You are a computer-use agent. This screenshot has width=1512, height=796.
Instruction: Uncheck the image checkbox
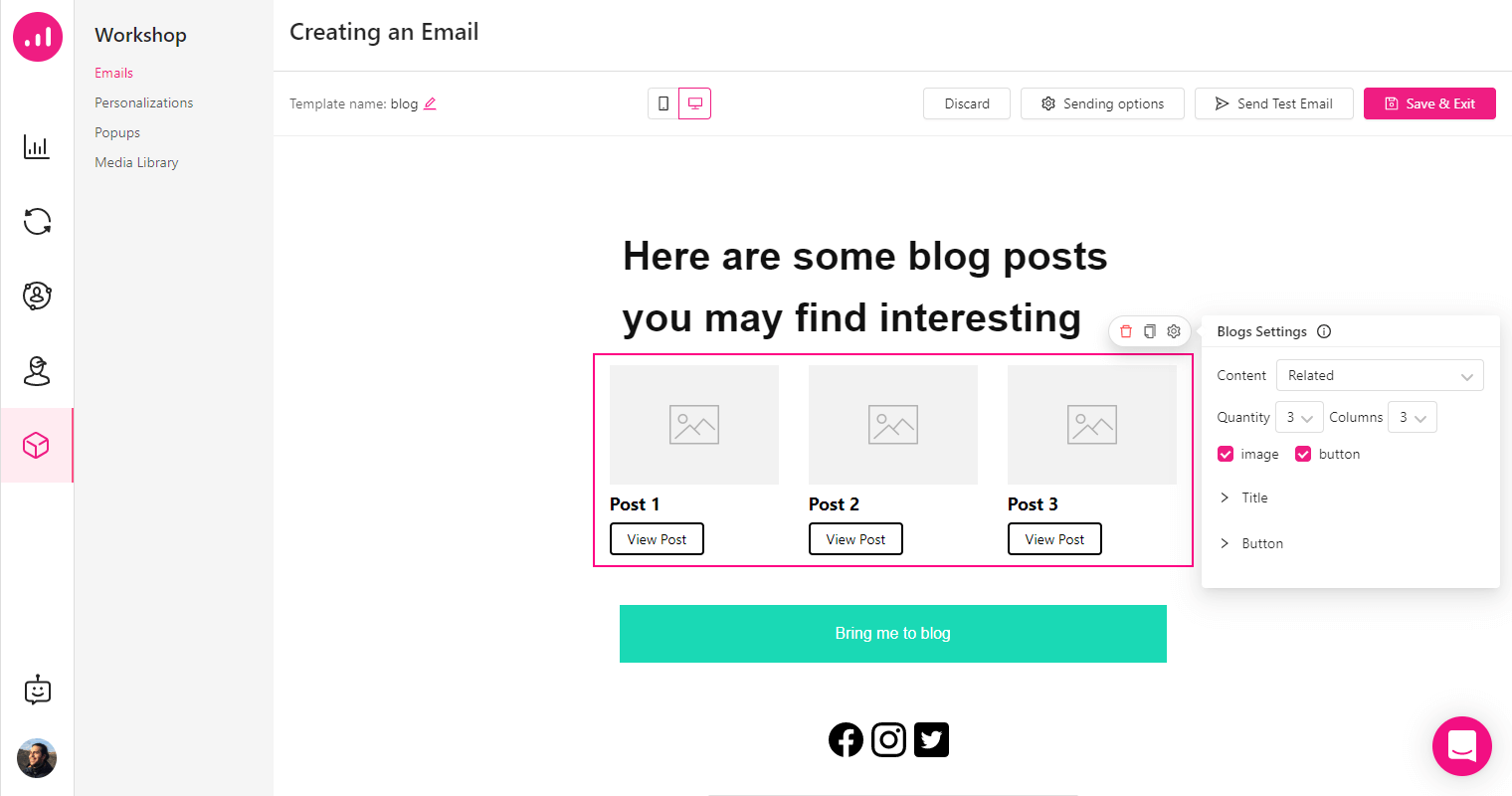tap(1226, 454)
